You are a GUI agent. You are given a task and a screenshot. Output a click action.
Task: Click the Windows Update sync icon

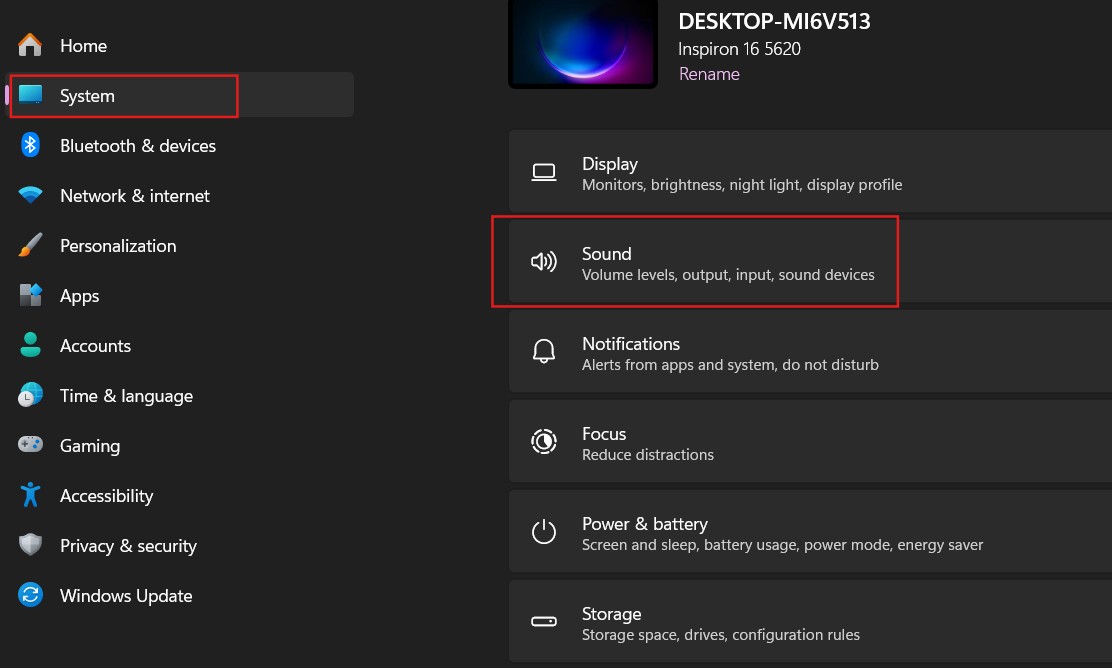30,595
